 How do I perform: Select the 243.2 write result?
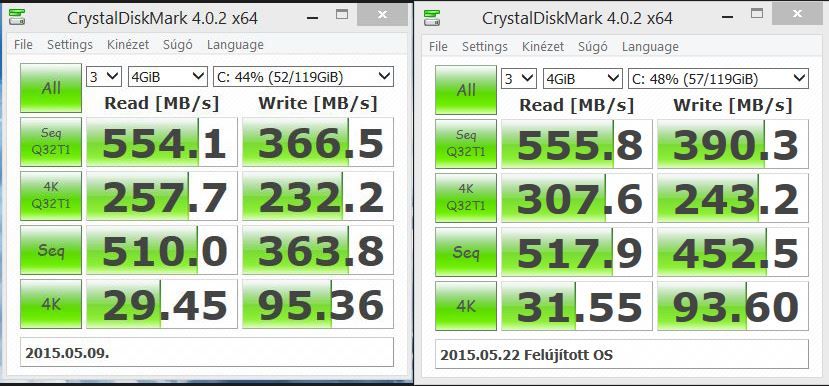pos(733,198)
